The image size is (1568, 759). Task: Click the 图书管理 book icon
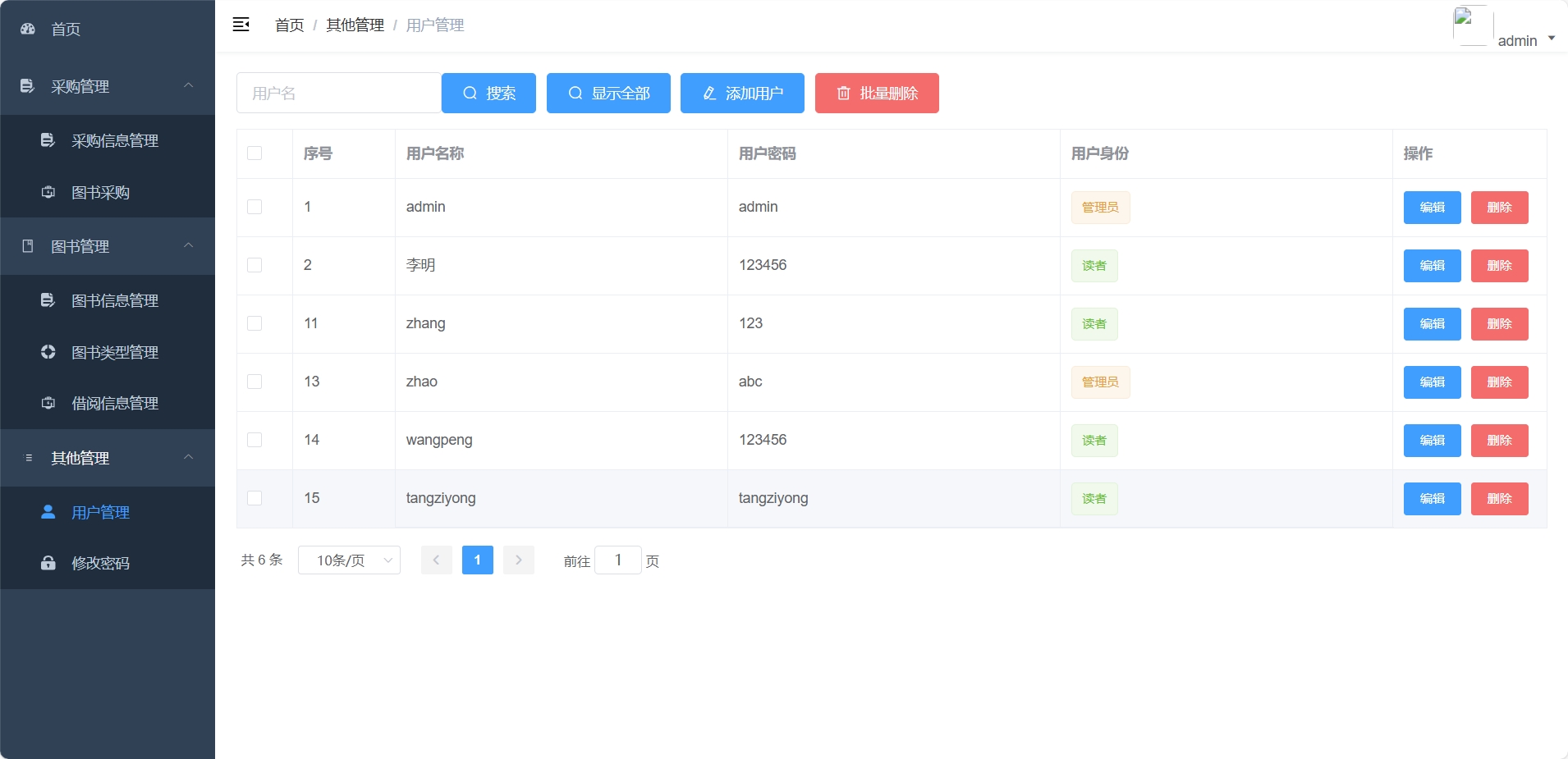pos(27,246)
